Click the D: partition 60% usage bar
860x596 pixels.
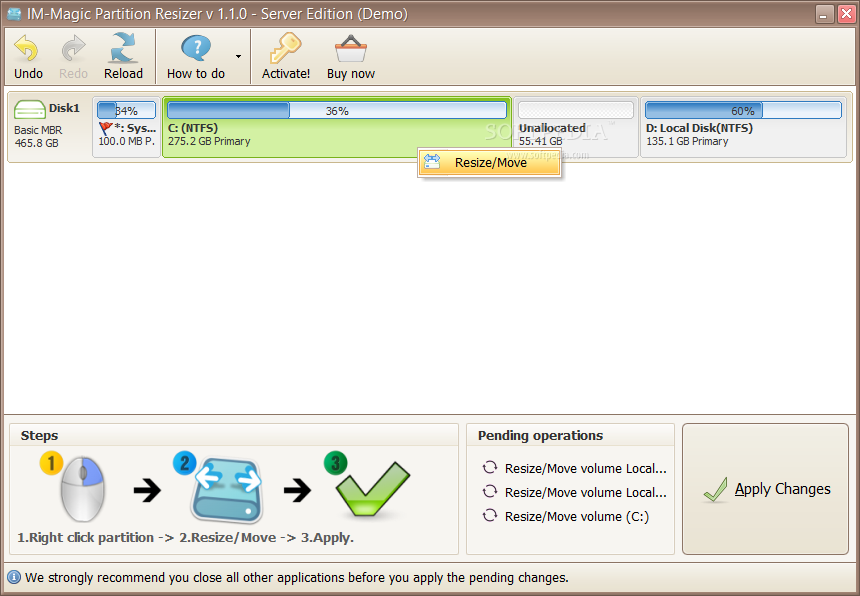click(742, 111)
